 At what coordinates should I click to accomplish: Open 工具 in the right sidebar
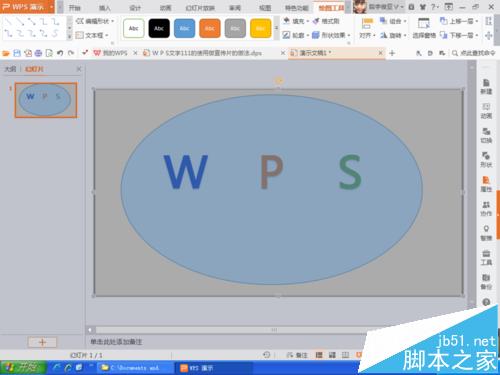click(x=486, y=257)
